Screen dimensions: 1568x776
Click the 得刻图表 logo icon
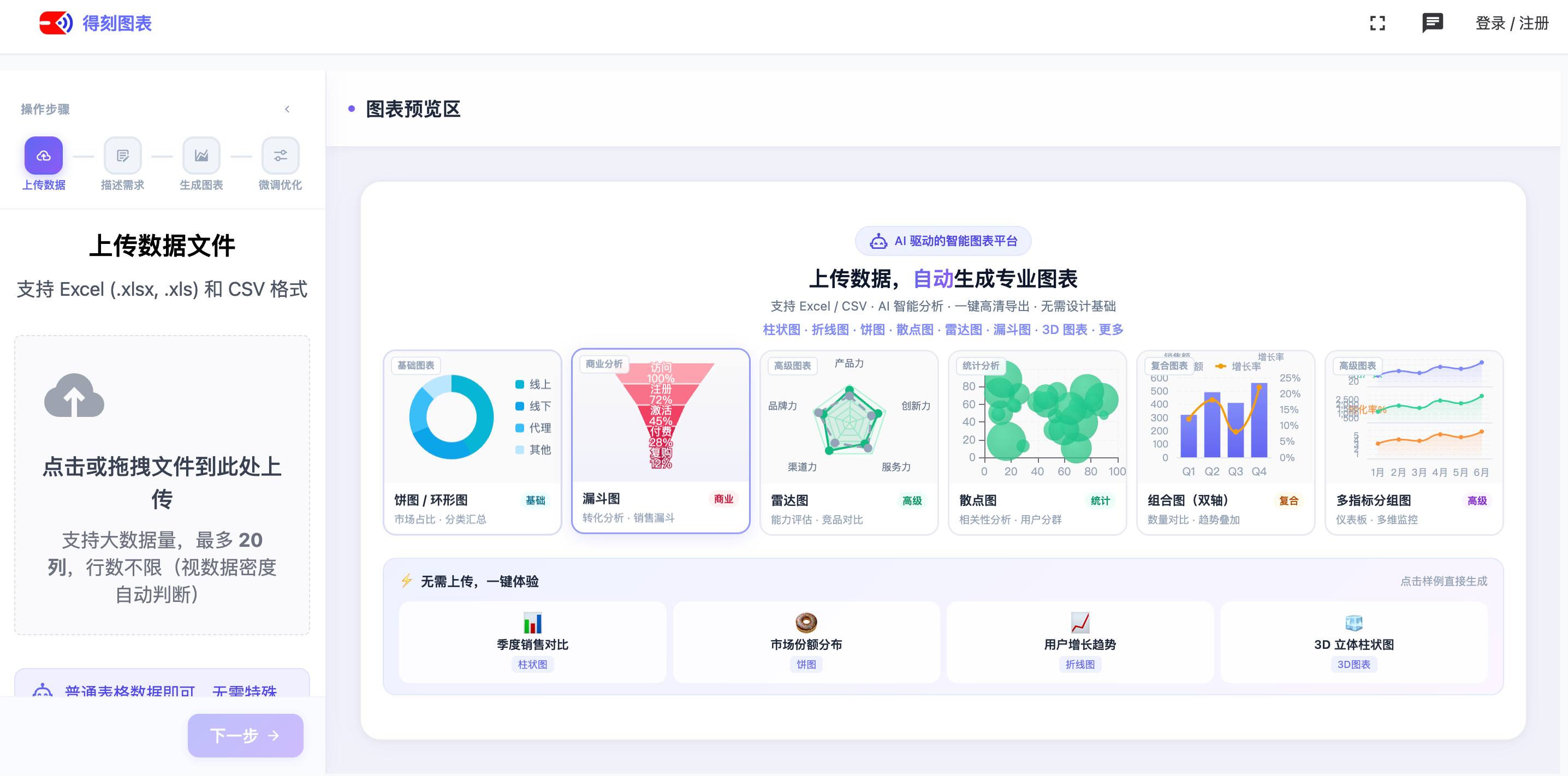(x=56, y=23)
